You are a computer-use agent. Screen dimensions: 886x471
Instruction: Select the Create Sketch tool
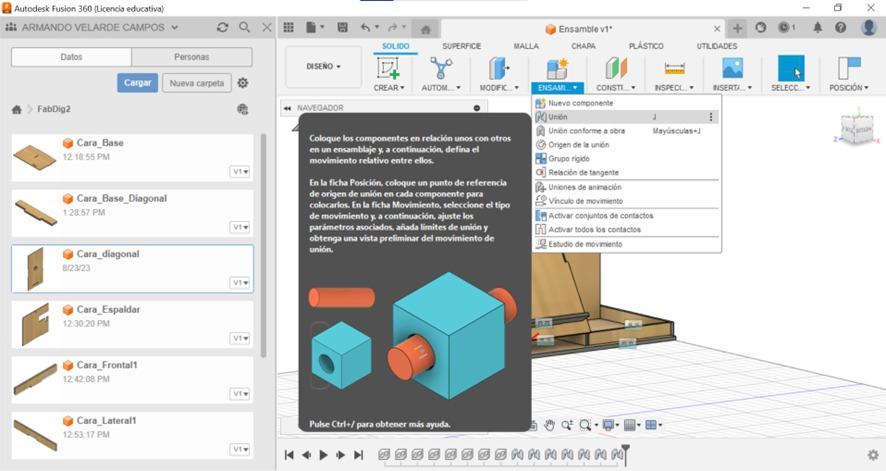coord(389,68)
